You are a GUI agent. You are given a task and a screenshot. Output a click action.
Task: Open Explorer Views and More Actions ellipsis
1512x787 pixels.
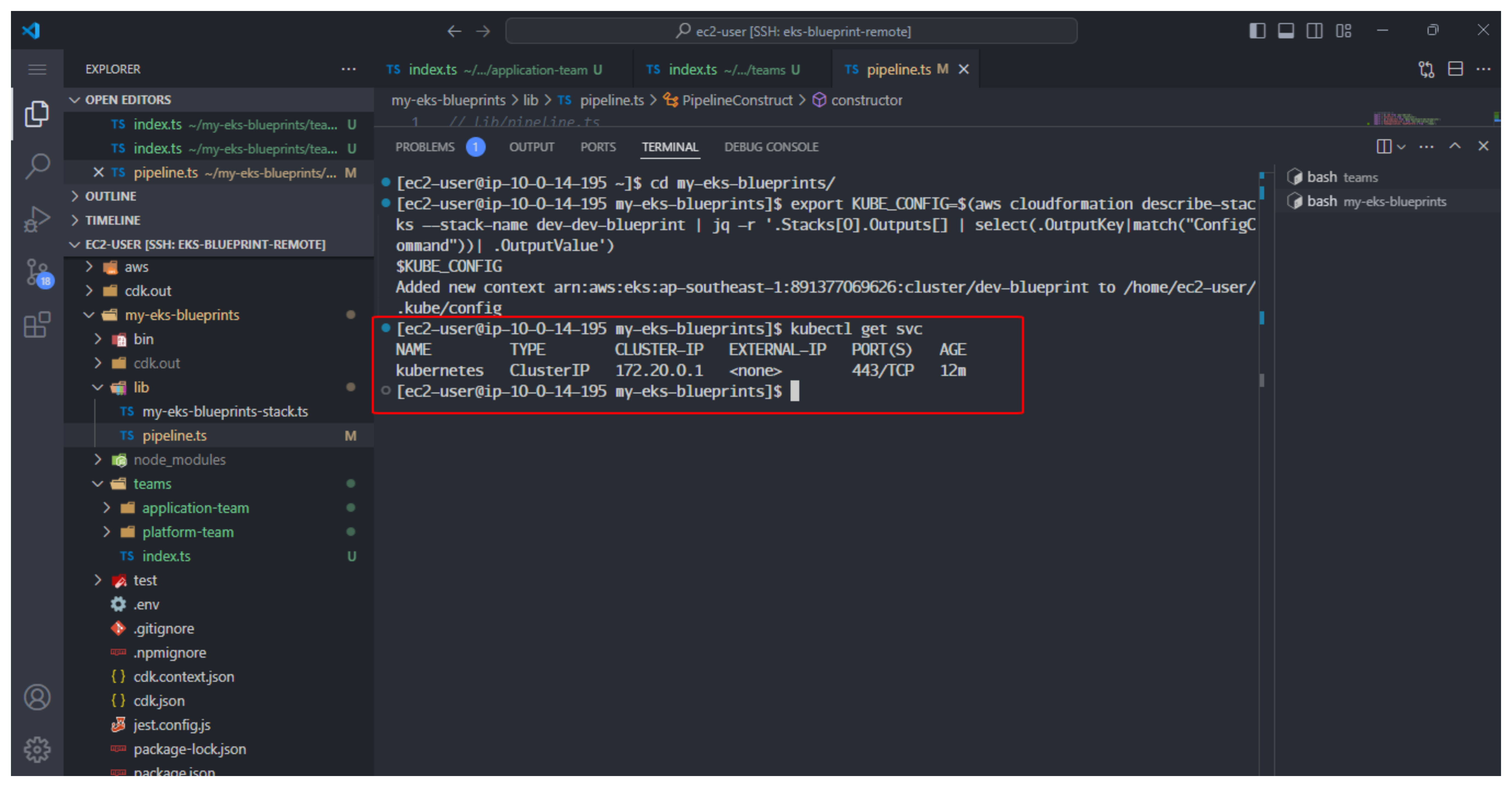click(x=349, y=69)
